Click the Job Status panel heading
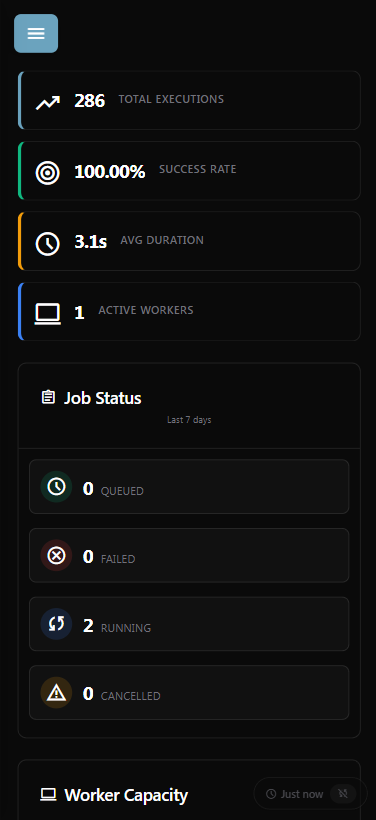 click(x=102, y=398)
